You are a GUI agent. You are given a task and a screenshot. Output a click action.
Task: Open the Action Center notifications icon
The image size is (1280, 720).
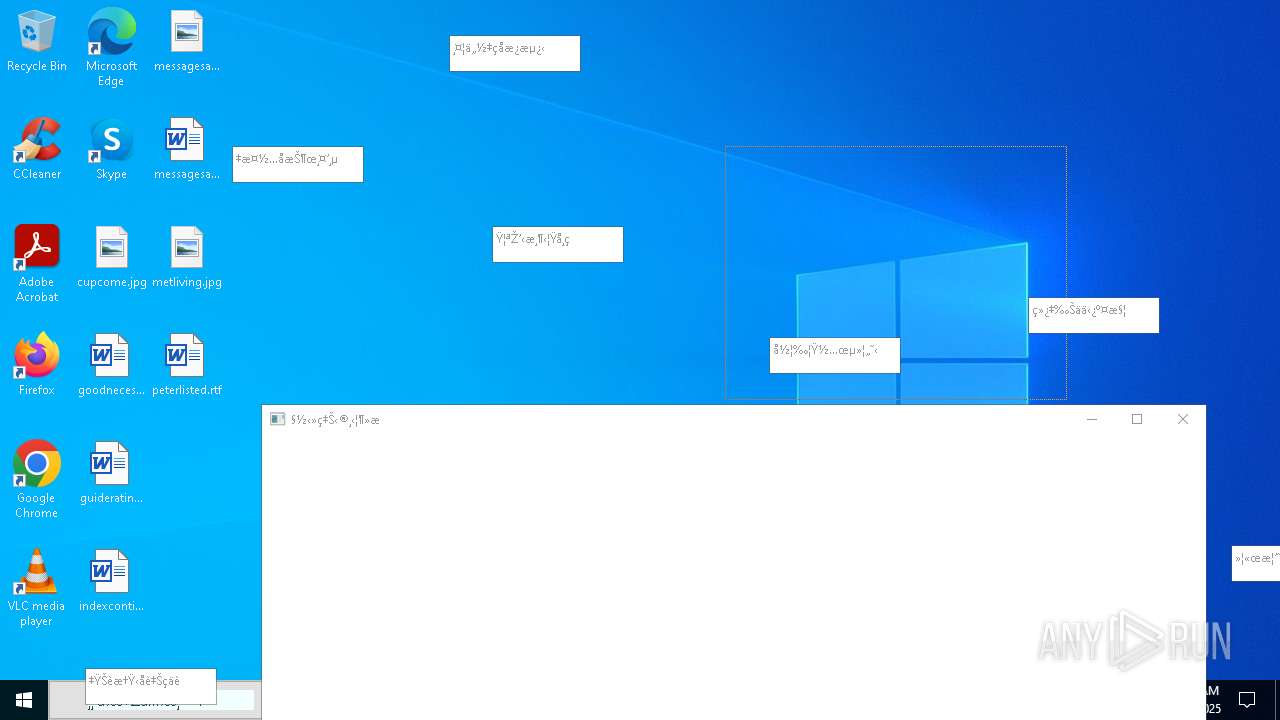[1247, 700]
